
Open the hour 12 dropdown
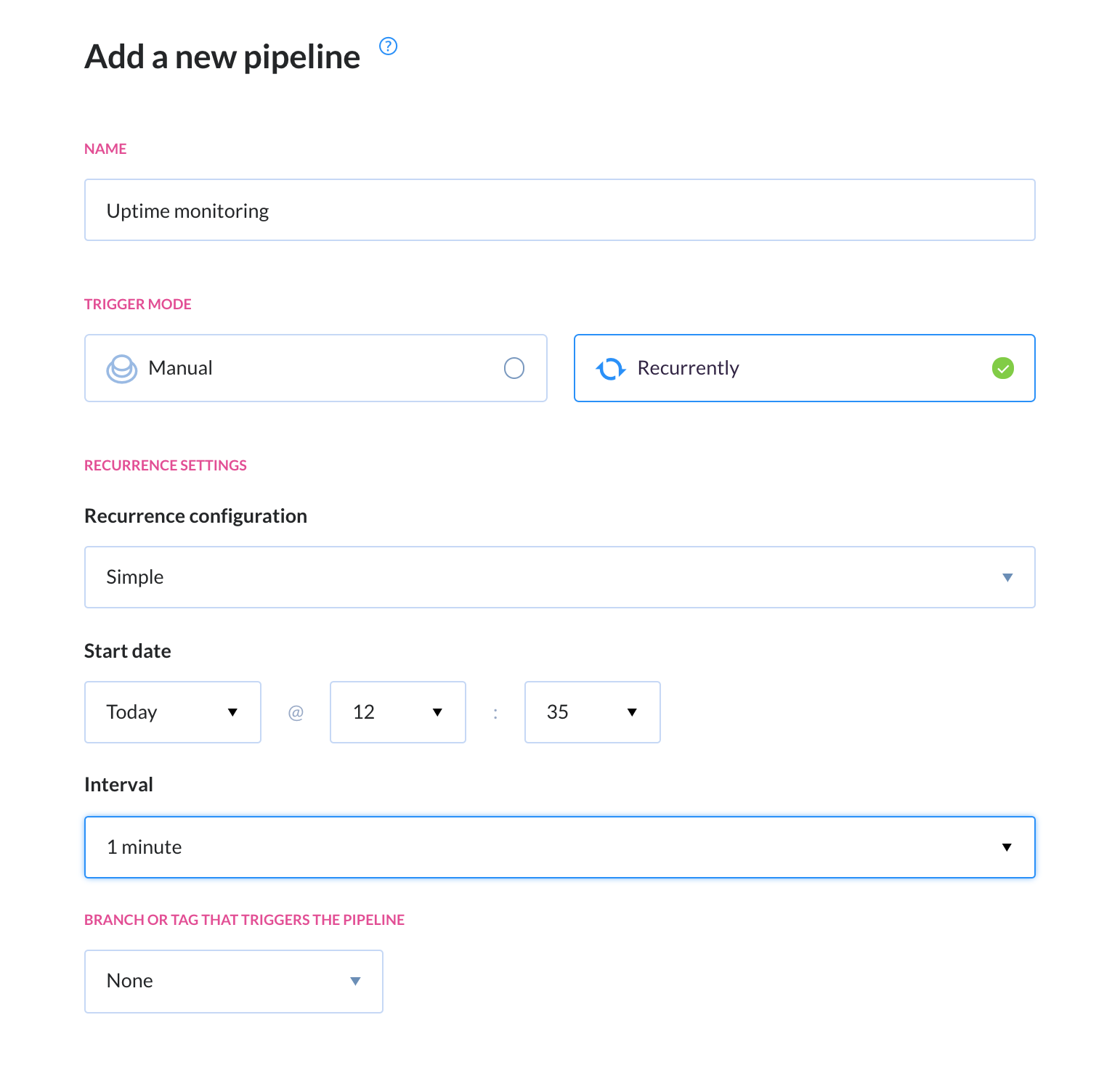pyautogui.click(x=398, y=712)
